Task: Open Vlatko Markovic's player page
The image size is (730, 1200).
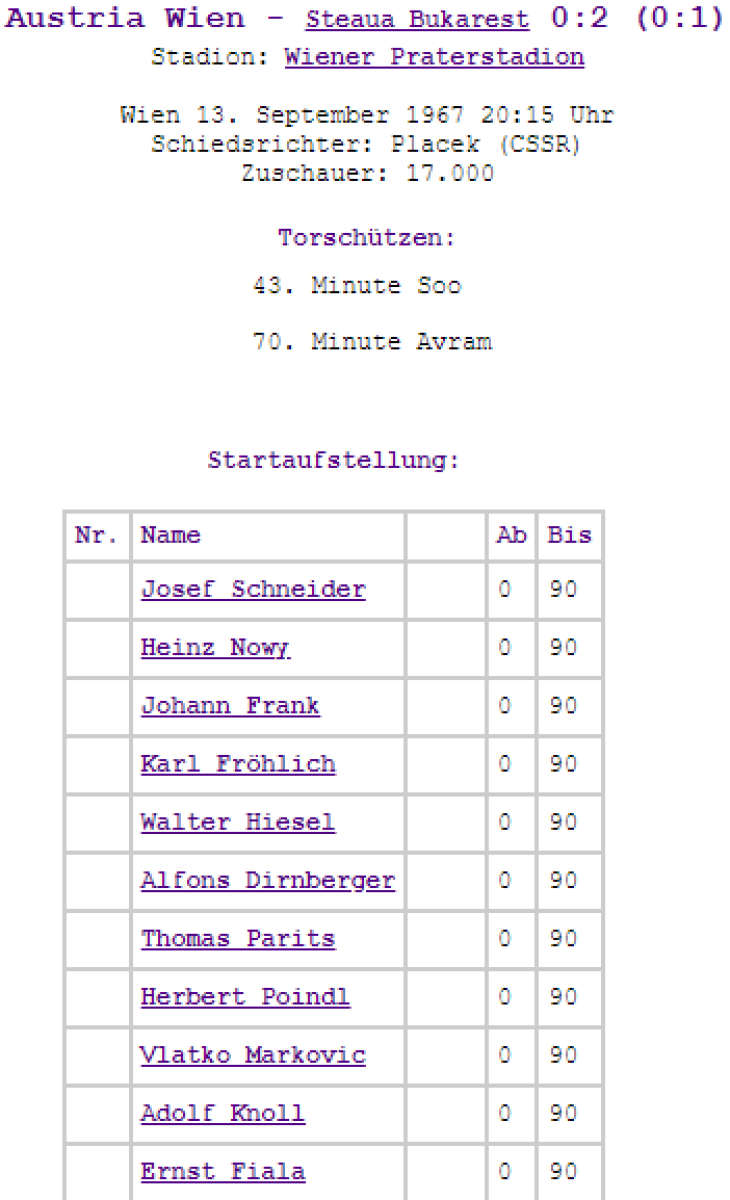Action: click(x=253, y=1055)
